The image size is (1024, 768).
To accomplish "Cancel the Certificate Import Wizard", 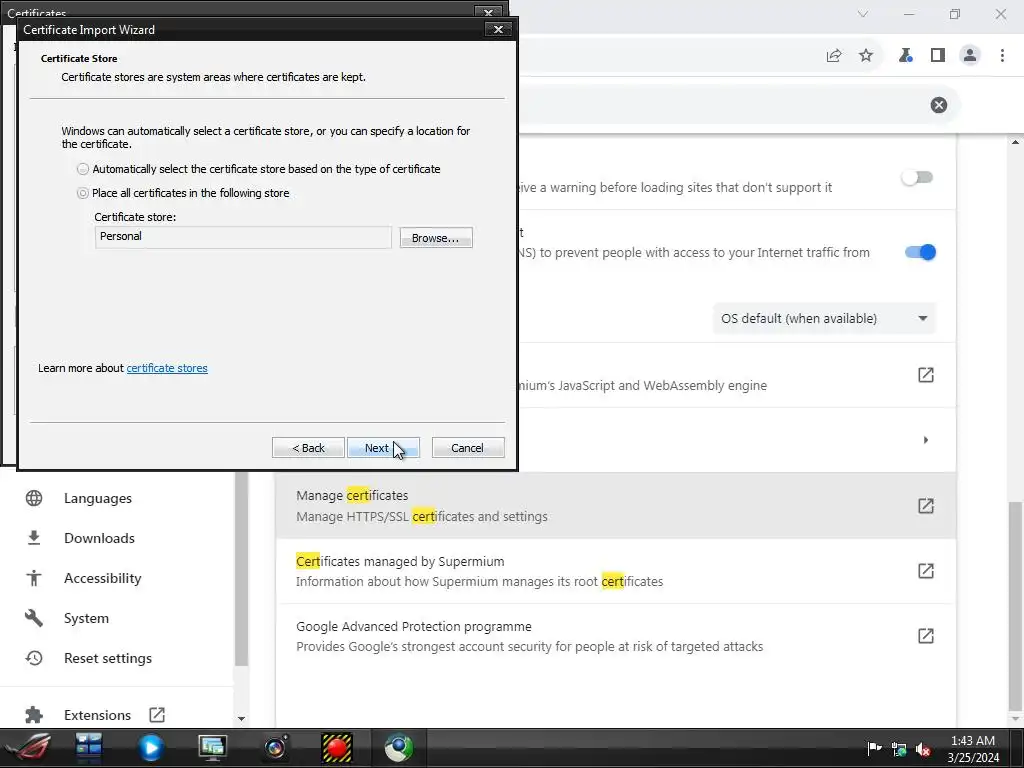I will coord(468,448).
